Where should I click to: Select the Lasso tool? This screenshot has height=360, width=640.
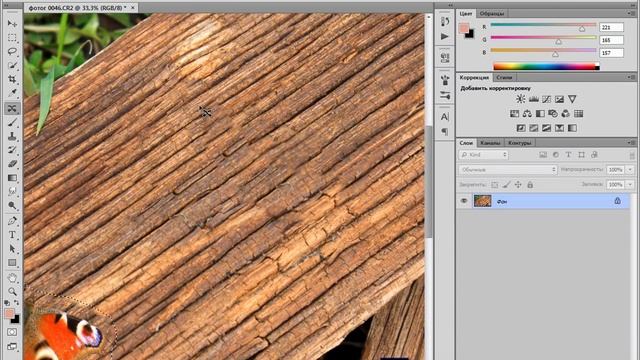12,51
